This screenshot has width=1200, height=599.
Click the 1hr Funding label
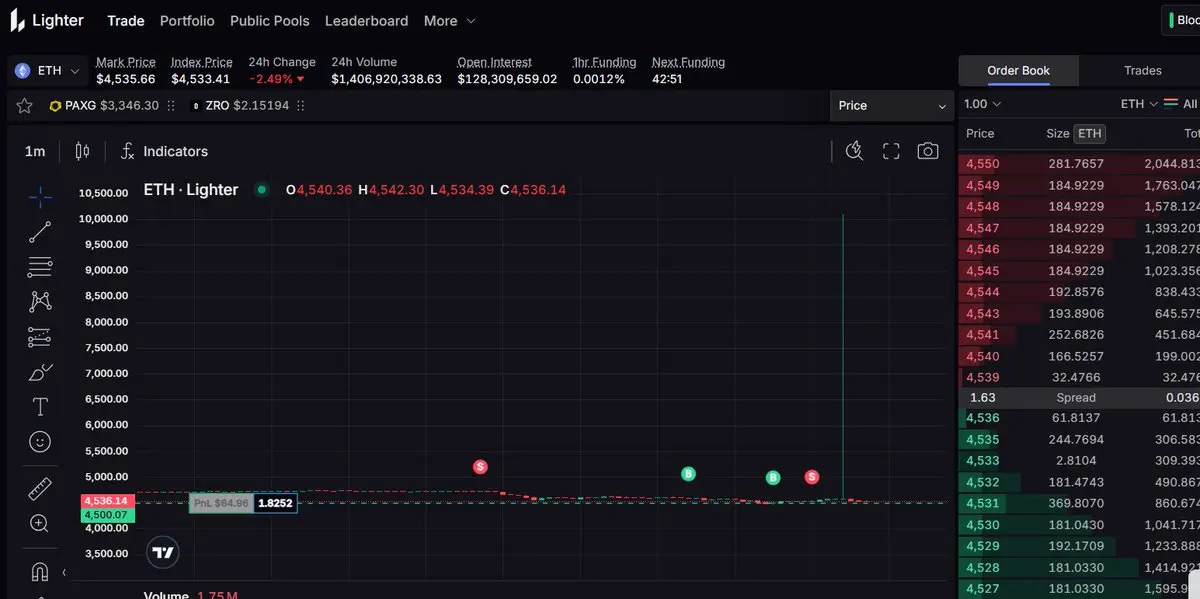coord(604,62)
